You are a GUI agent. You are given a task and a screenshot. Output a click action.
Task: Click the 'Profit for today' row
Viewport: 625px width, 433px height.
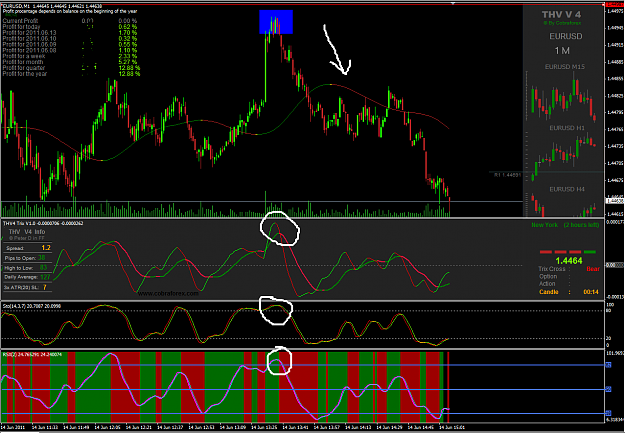coord(71,27)
